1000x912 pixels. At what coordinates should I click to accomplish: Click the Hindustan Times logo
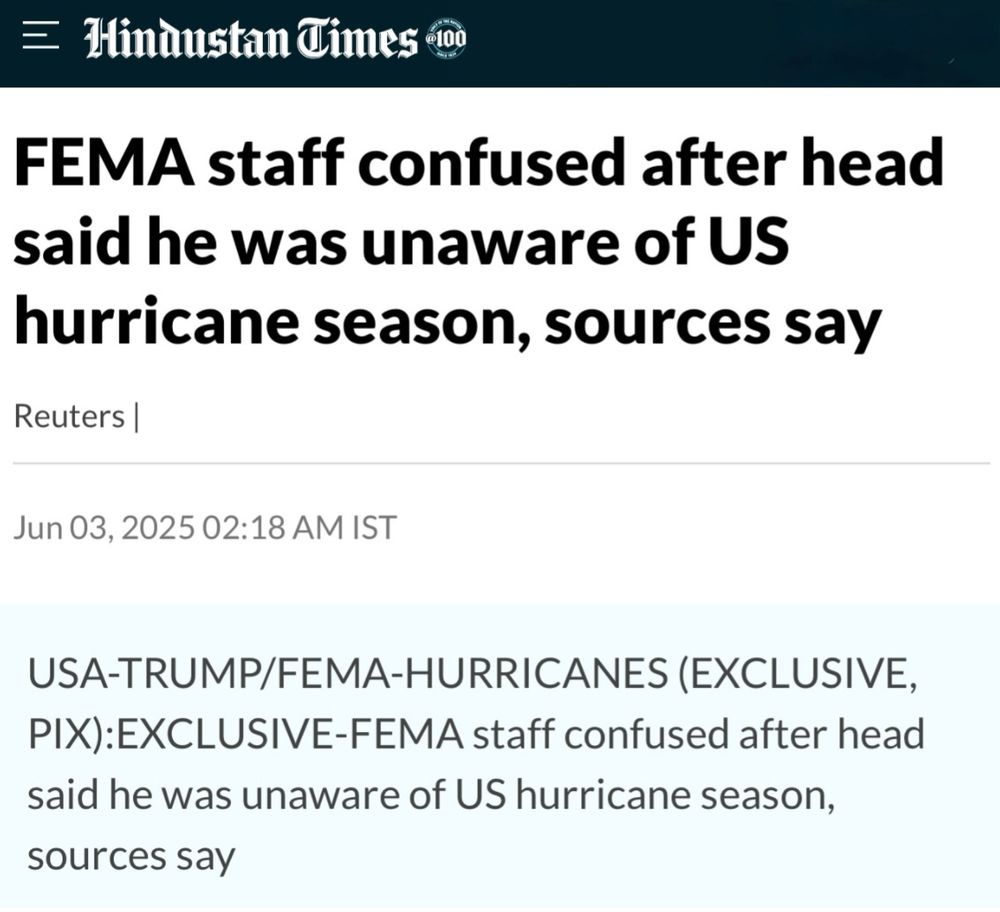(x=250, y=39)
